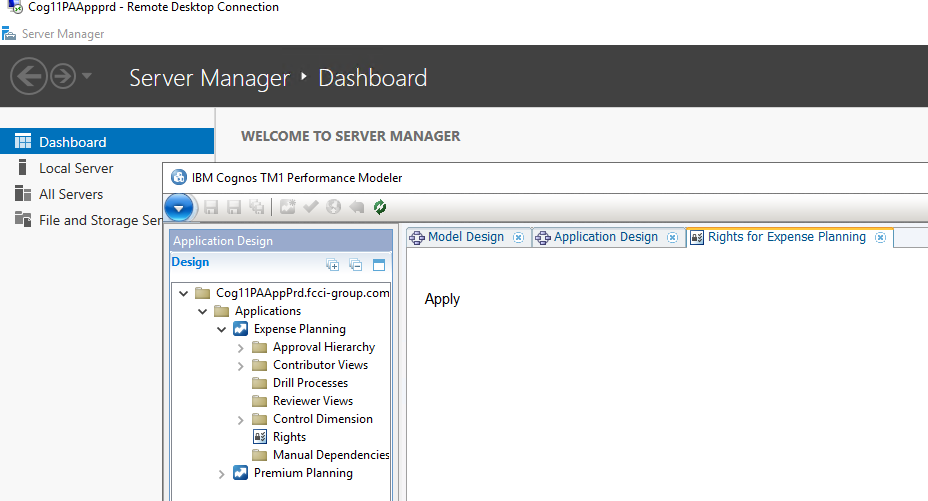This screenshot has height=501, width=928.
Task: Click the Server Manager back arrow button
Action: tap(28, 76)
